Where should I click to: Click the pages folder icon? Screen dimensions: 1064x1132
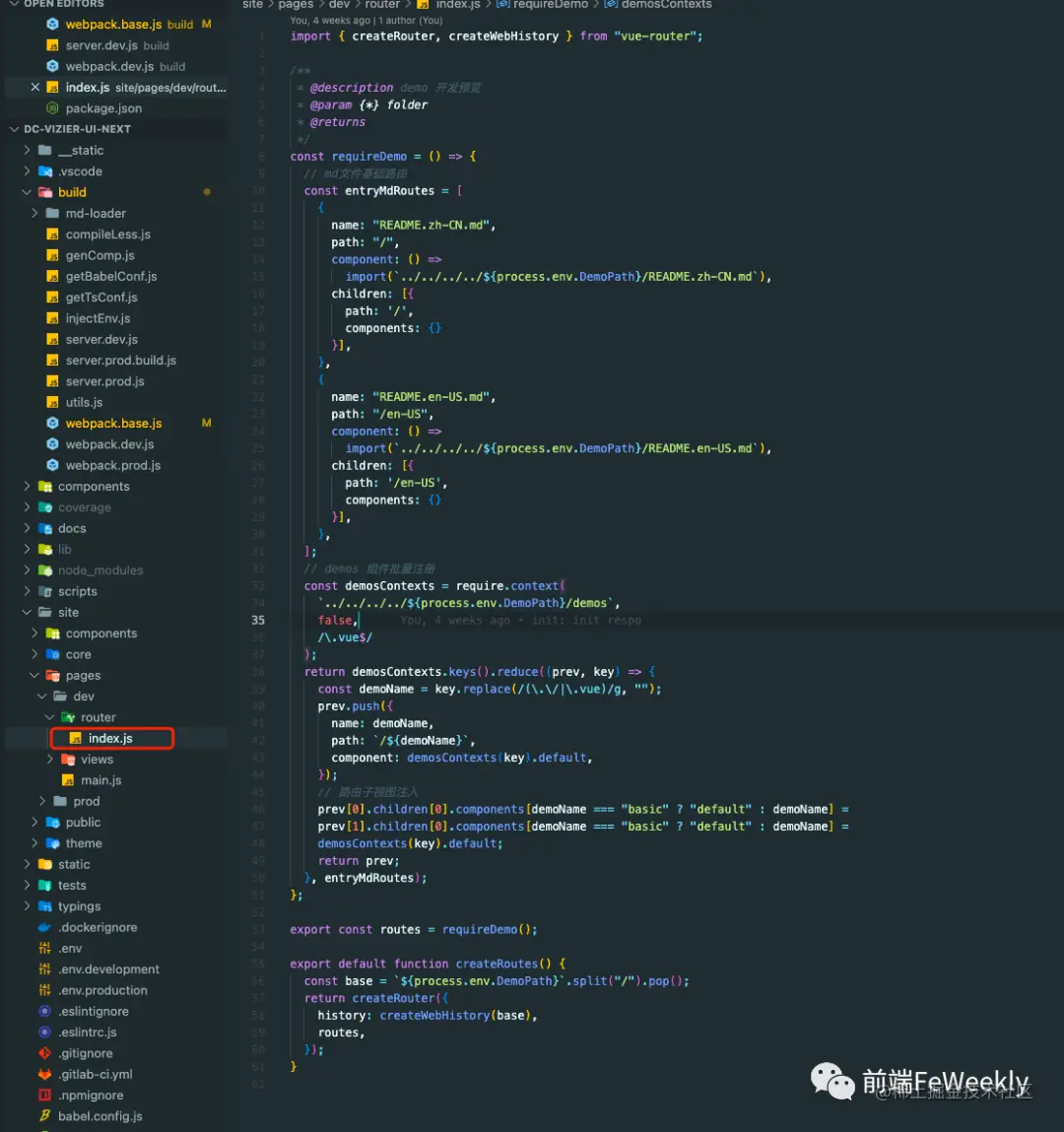click(52, 675)
